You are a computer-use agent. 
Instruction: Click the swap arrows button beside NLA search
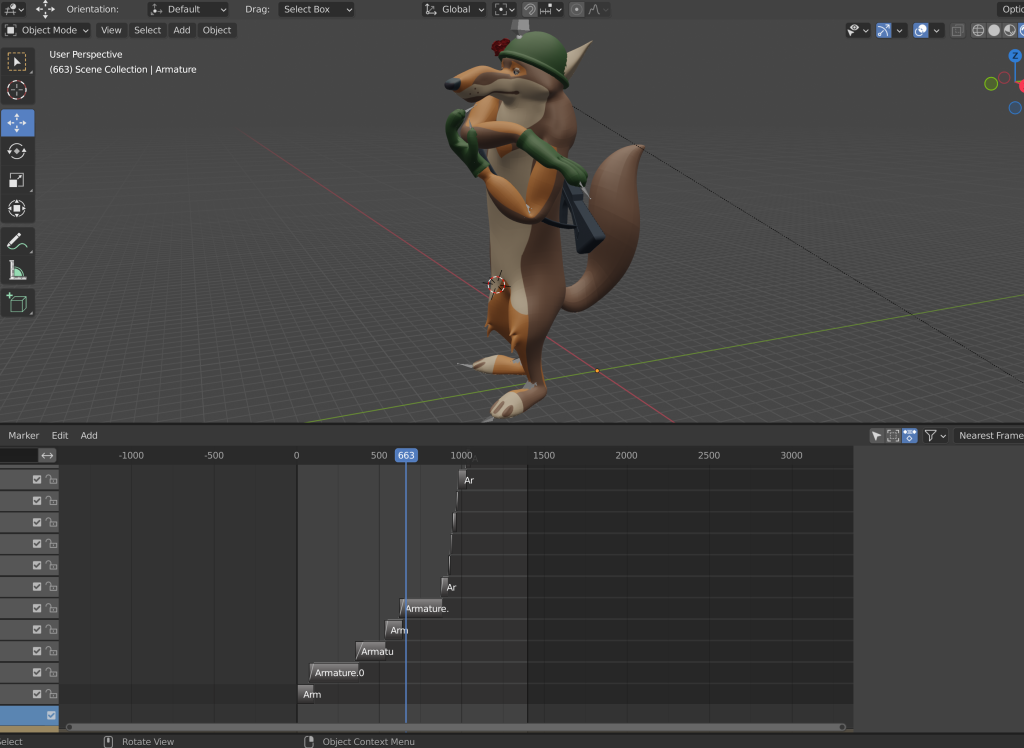pyautogui.click(x=47, y=455)
